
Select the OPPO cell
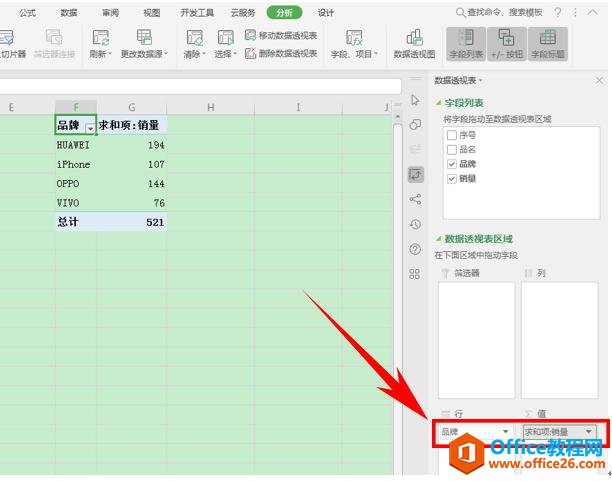click(x=76, y=183)
